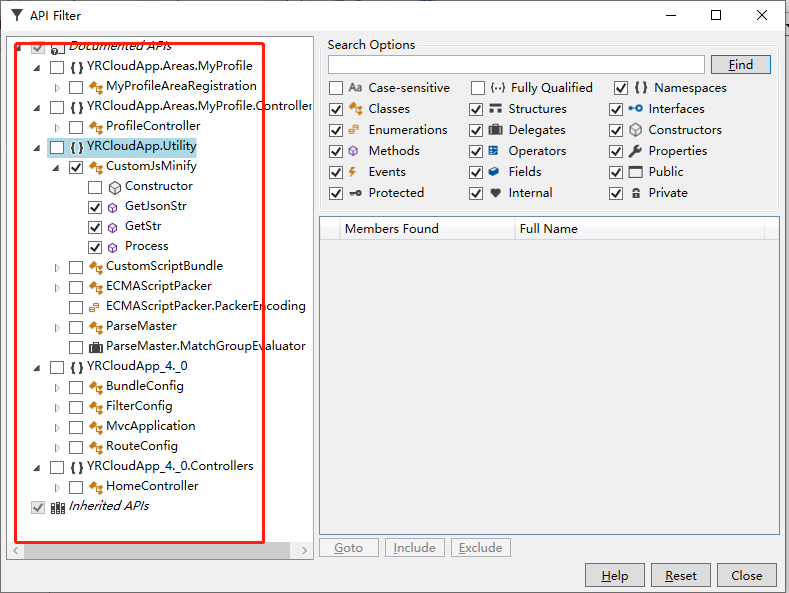
Task: Click the Inherited APIs node icon
Action: pyautogui.click(x=58, y=506)
